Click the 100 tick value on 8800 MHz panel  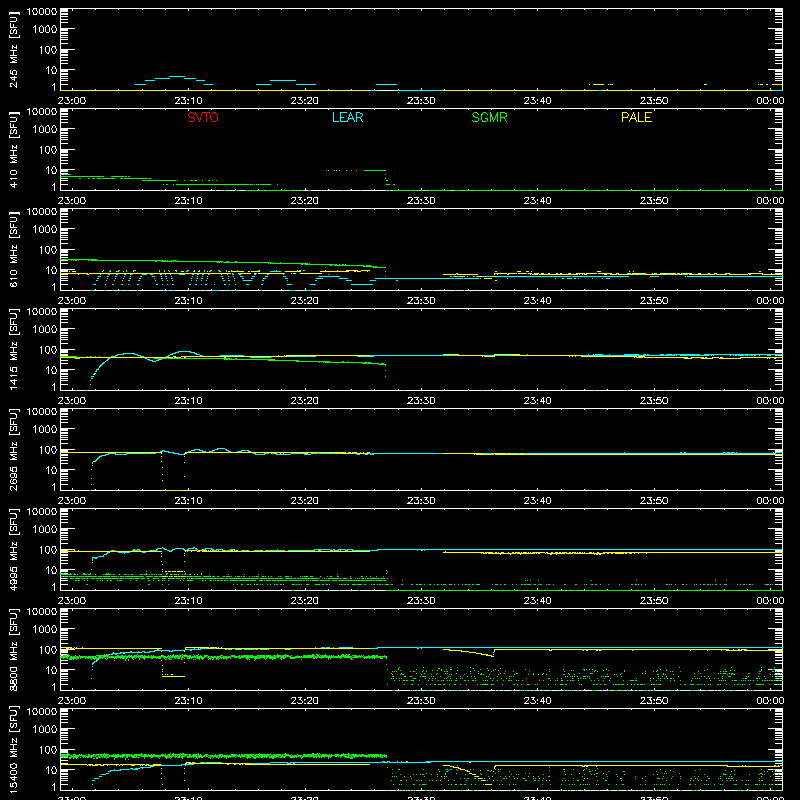click(x=48, y=650)
